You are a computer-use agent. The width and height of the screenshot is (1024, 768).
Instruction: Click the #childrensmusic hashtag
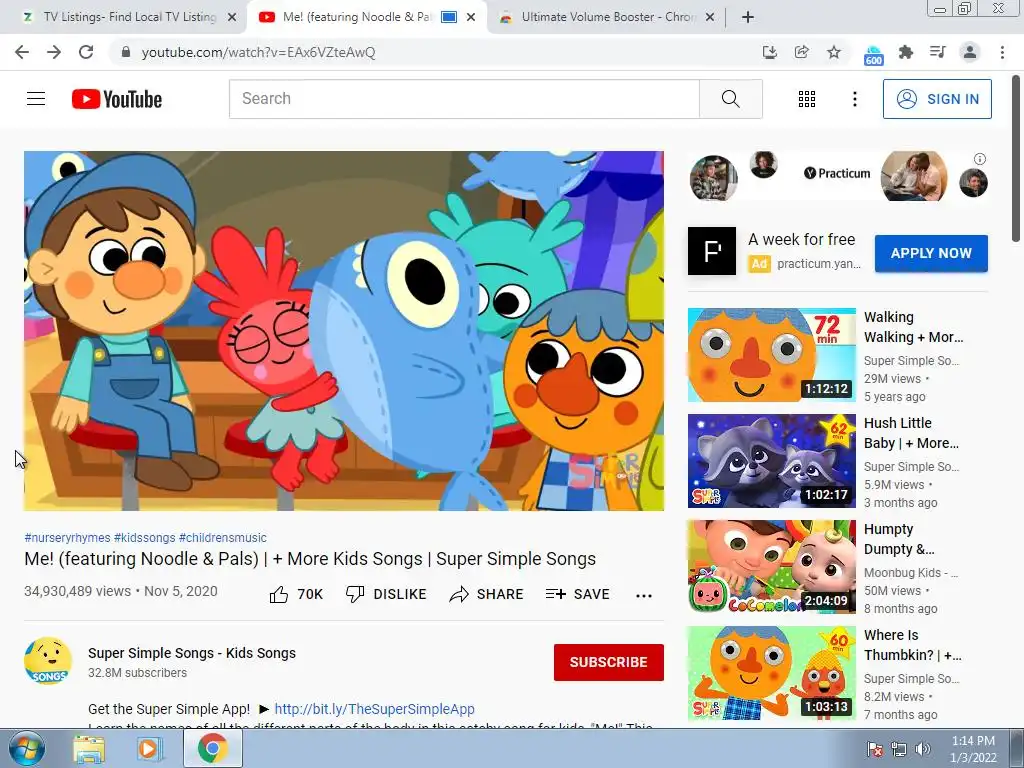[x=223, y=537]
